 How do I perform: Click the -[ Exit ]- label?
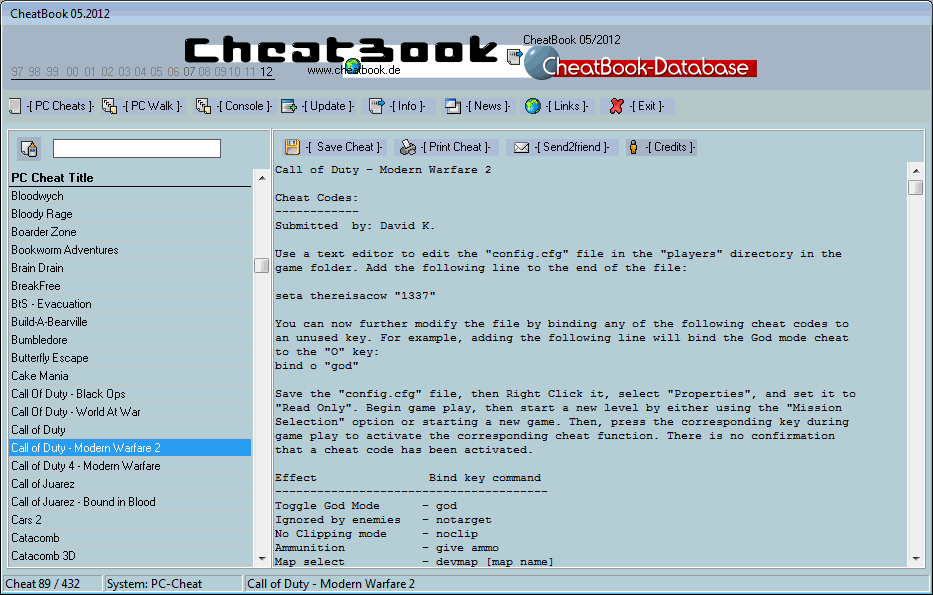tap(647, 107)
